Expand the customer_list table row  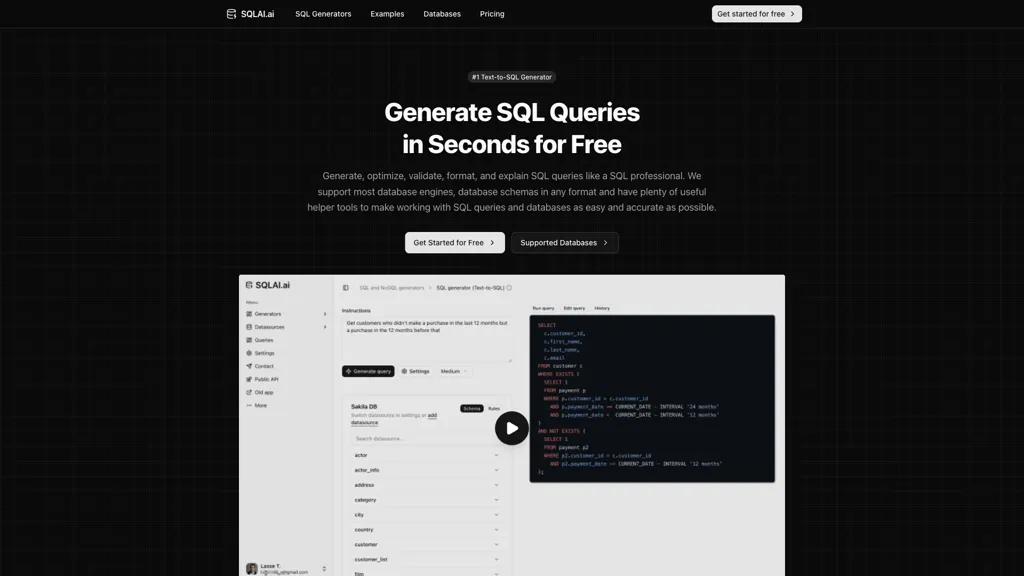(x=426, y=560)
